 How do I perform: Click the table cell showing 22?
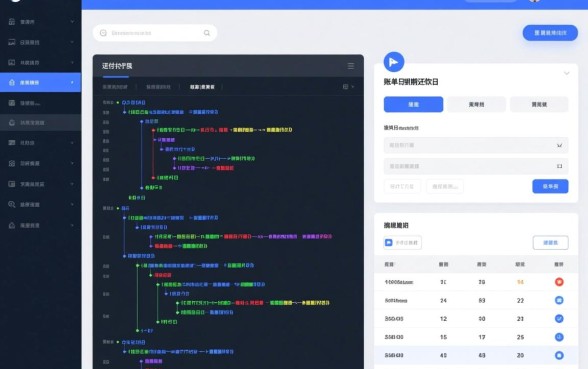[520, 300]
